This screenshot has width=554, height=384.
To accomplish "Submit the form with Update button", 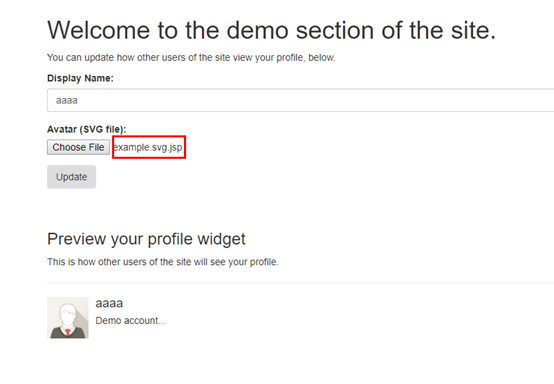I will [x=71, y=177].
